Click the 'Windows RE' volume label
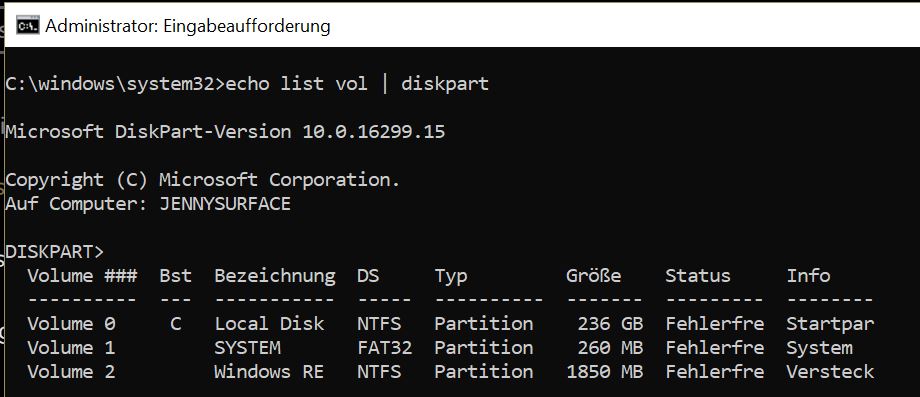 (x=269, y=372)
